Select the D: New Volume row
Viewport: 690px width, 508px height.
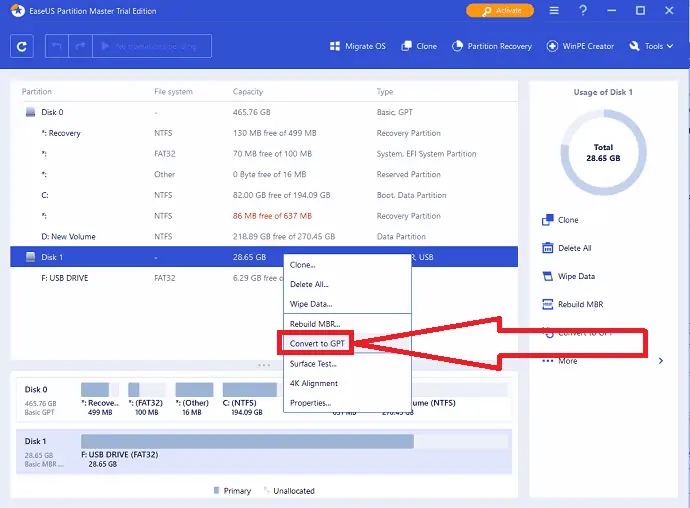click(264, 236)
